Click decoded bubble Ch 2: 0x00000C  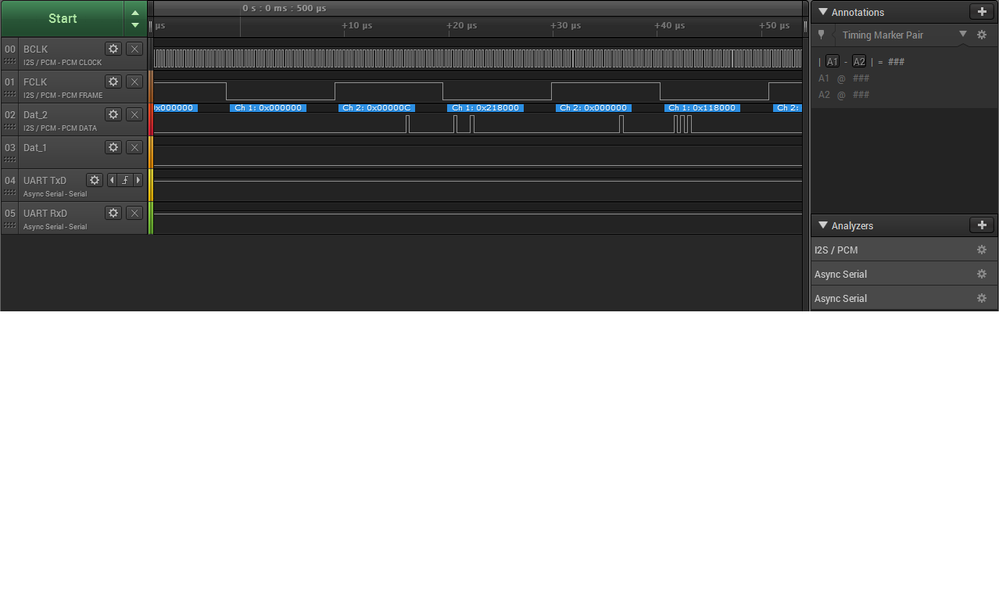click(x=377, y=108)
